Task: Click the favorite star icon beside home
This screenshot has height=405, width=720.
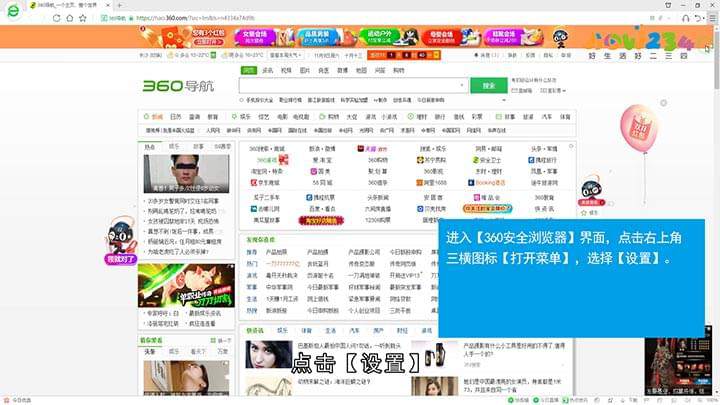Action: tap(83, 18)
